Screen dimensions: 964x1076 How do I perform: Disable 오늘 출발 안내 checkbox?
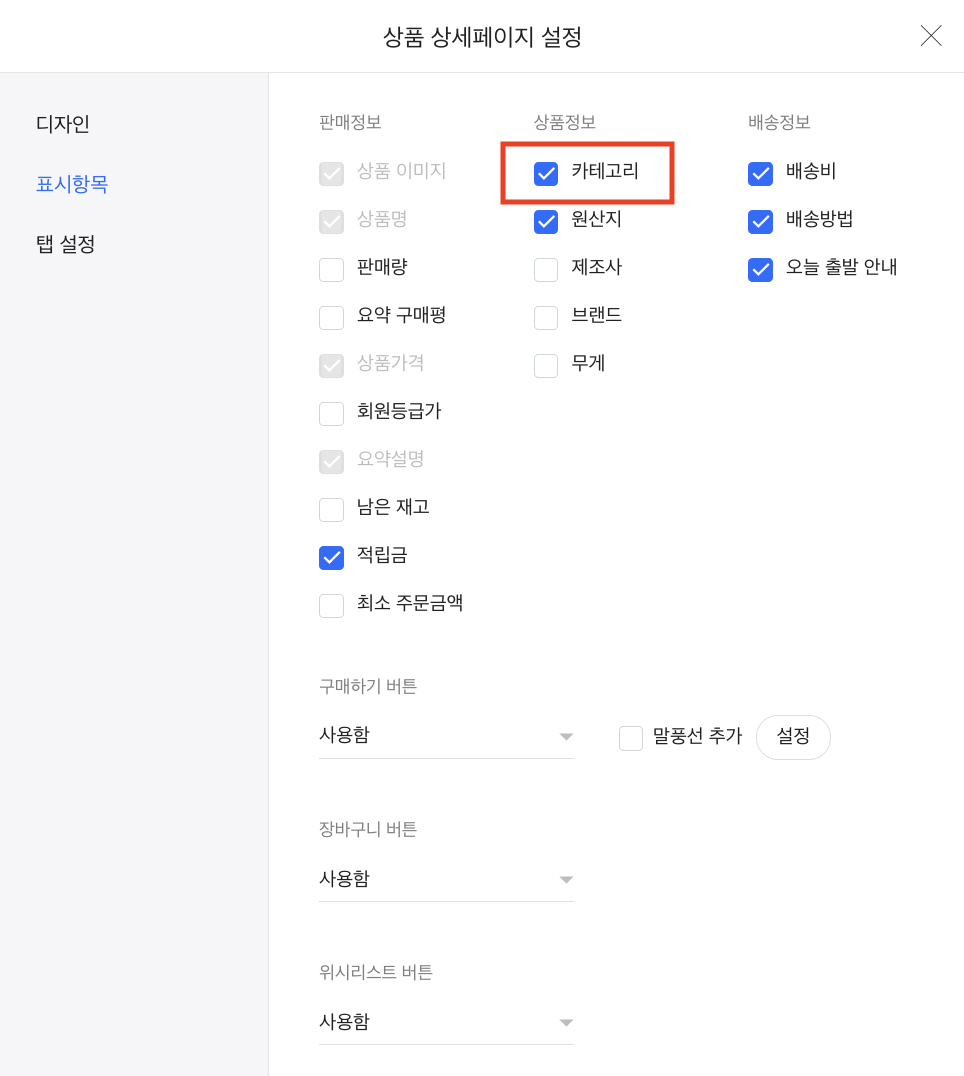click(x=761, y=270)
